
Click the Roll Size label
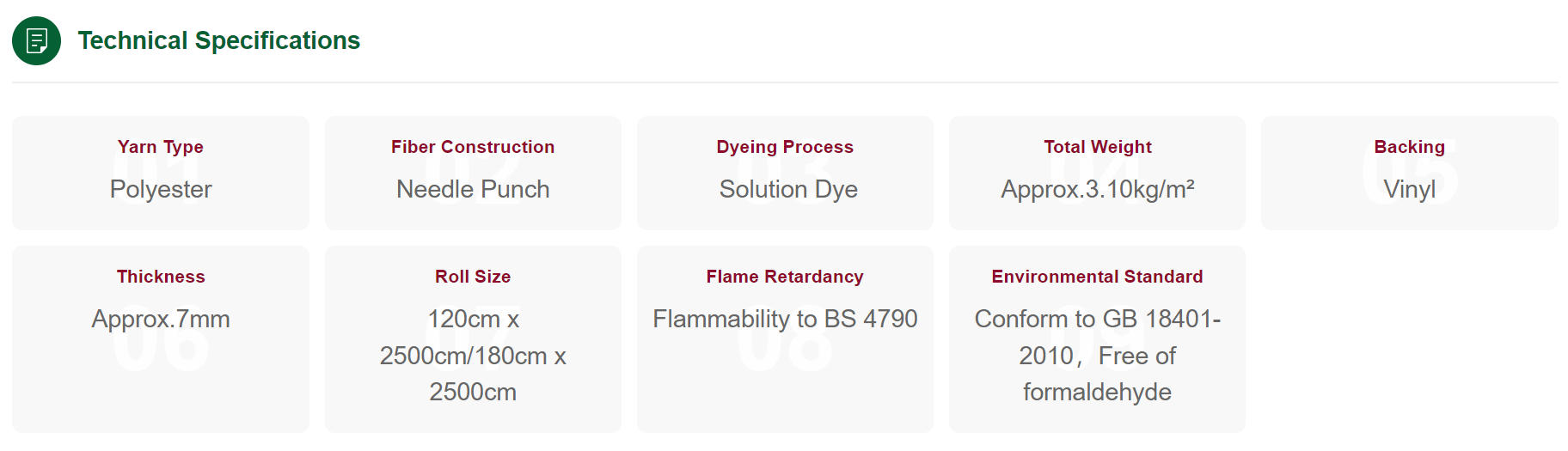point(473,277)
